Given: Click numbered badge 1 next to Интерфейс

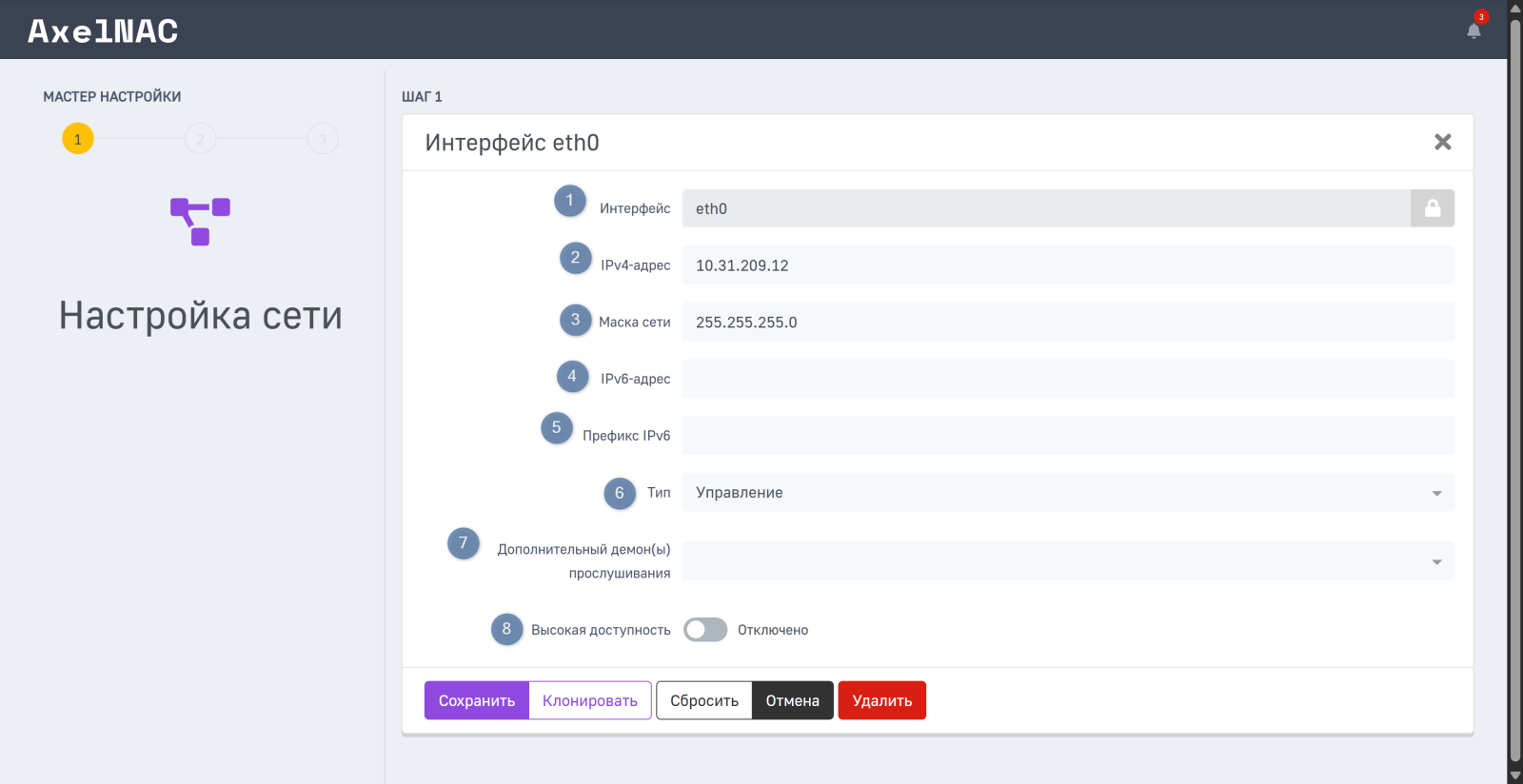Looking at the screenshot, I should pyautogui.click(x=570, y=201).
